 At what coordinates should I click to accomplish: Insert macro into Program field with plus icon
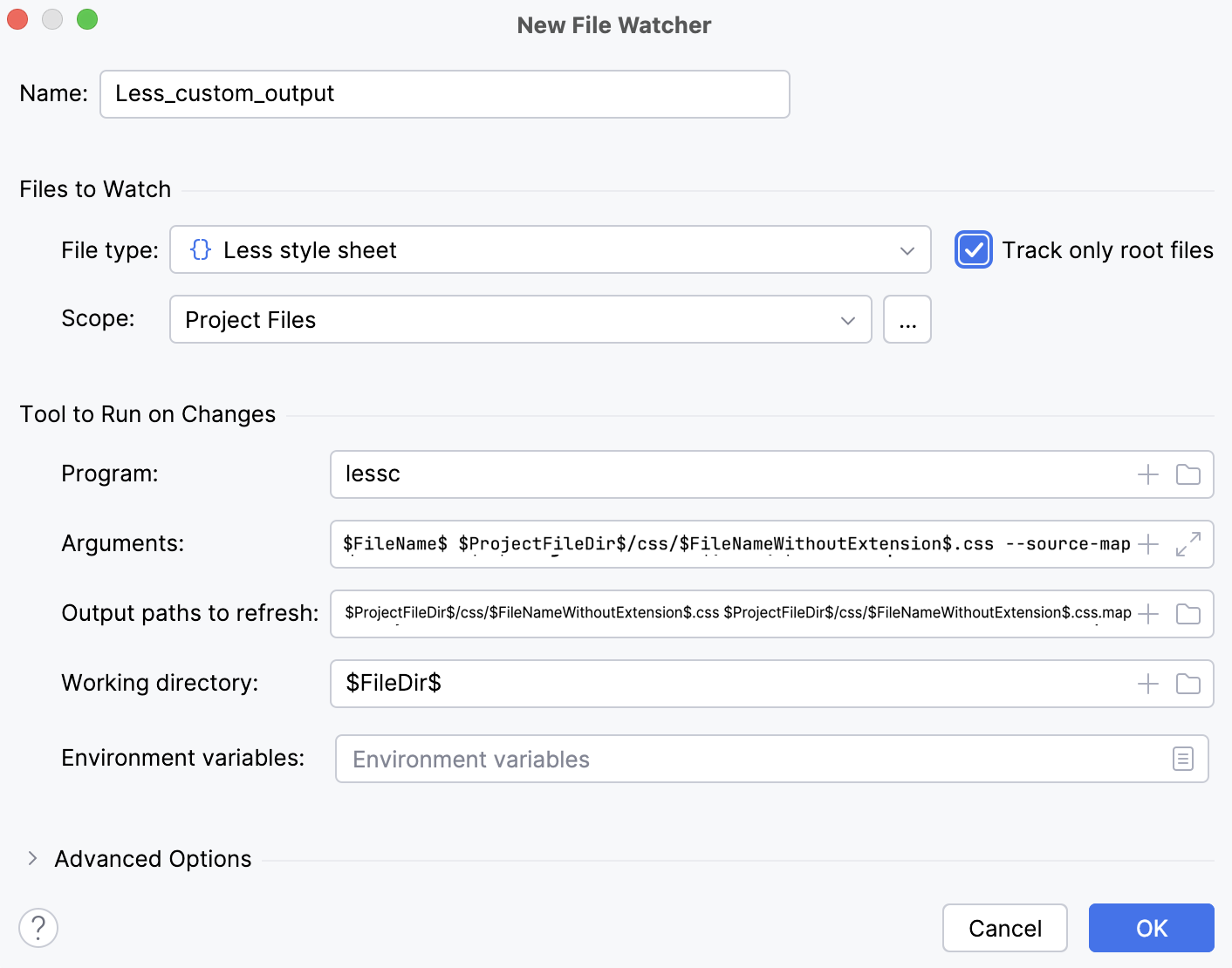1147,474
